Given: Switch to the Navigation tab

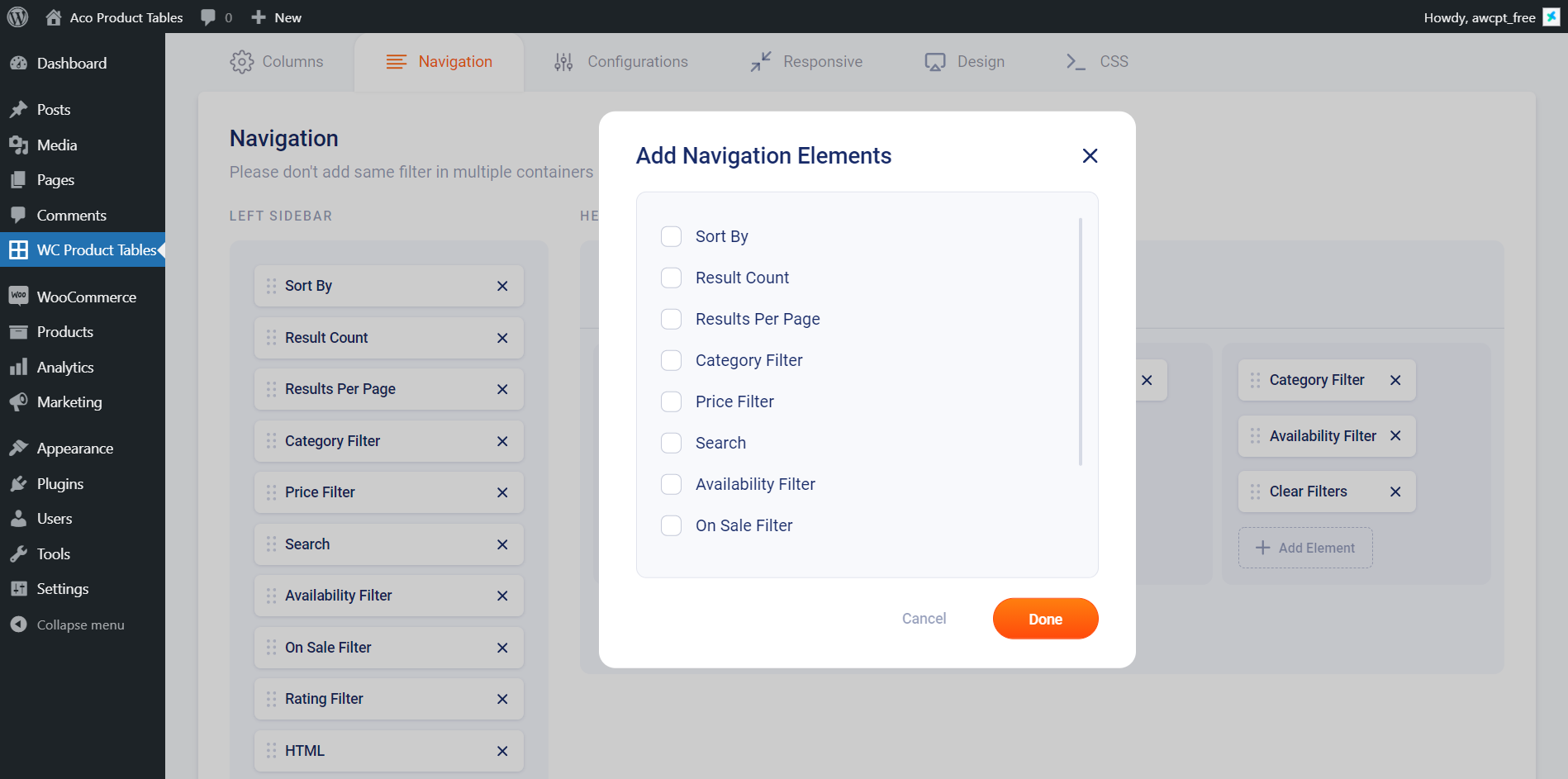Looking at the screenshot, I should 440,62.
